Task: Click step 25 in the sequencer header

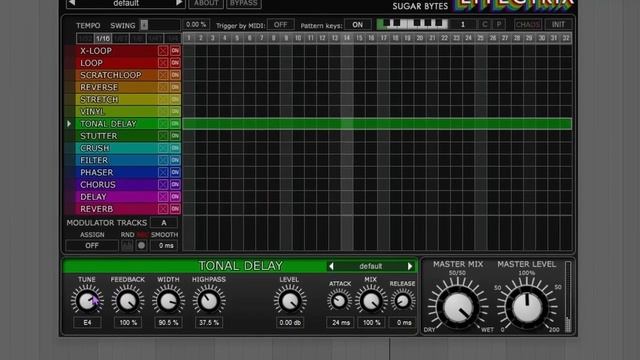Action: 480,38
